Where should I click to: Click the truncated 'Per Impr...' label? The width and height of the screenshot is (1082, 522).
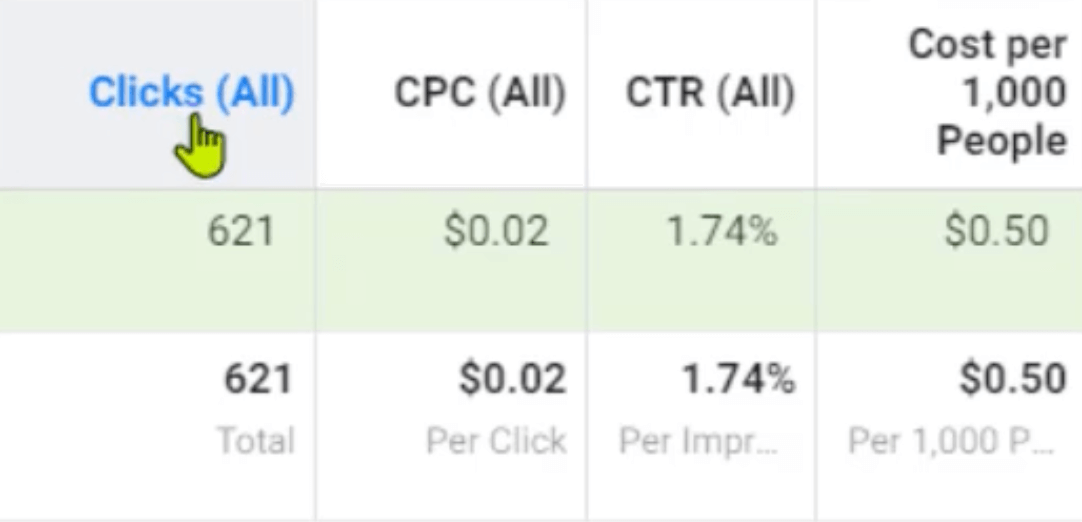pos(698,441)
